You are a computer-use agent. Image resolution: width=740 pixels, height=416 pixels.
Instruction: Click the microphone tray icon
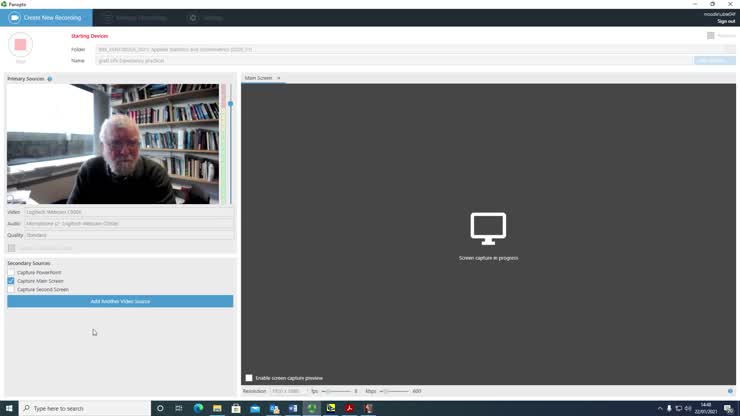pos(669,408)
